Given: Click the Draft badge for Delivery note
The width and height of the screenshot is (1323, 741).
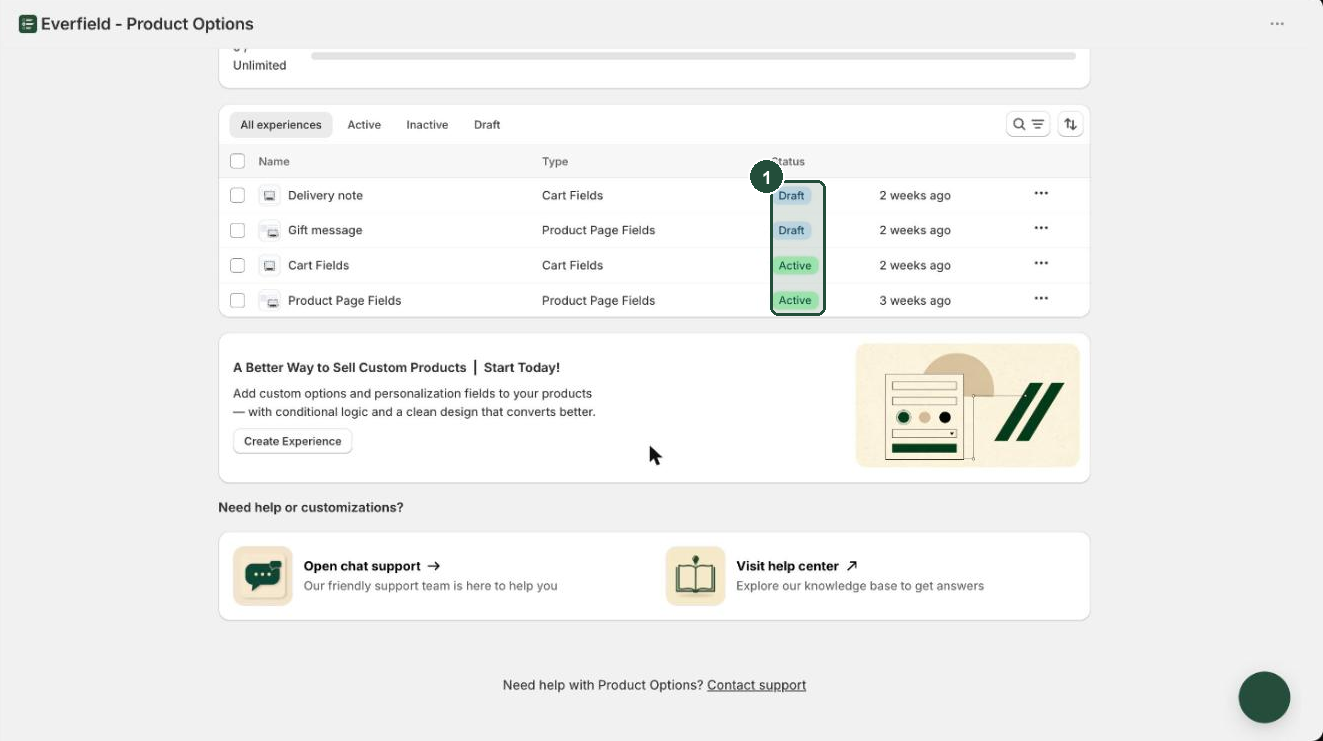Looking at the screenshot, I should coord(792,196).
